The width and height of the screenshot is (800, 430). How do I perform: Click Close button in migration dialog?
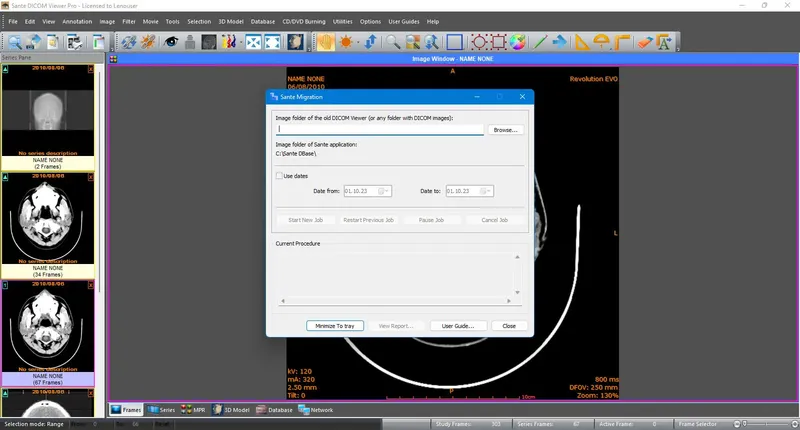tap(509, 326)
